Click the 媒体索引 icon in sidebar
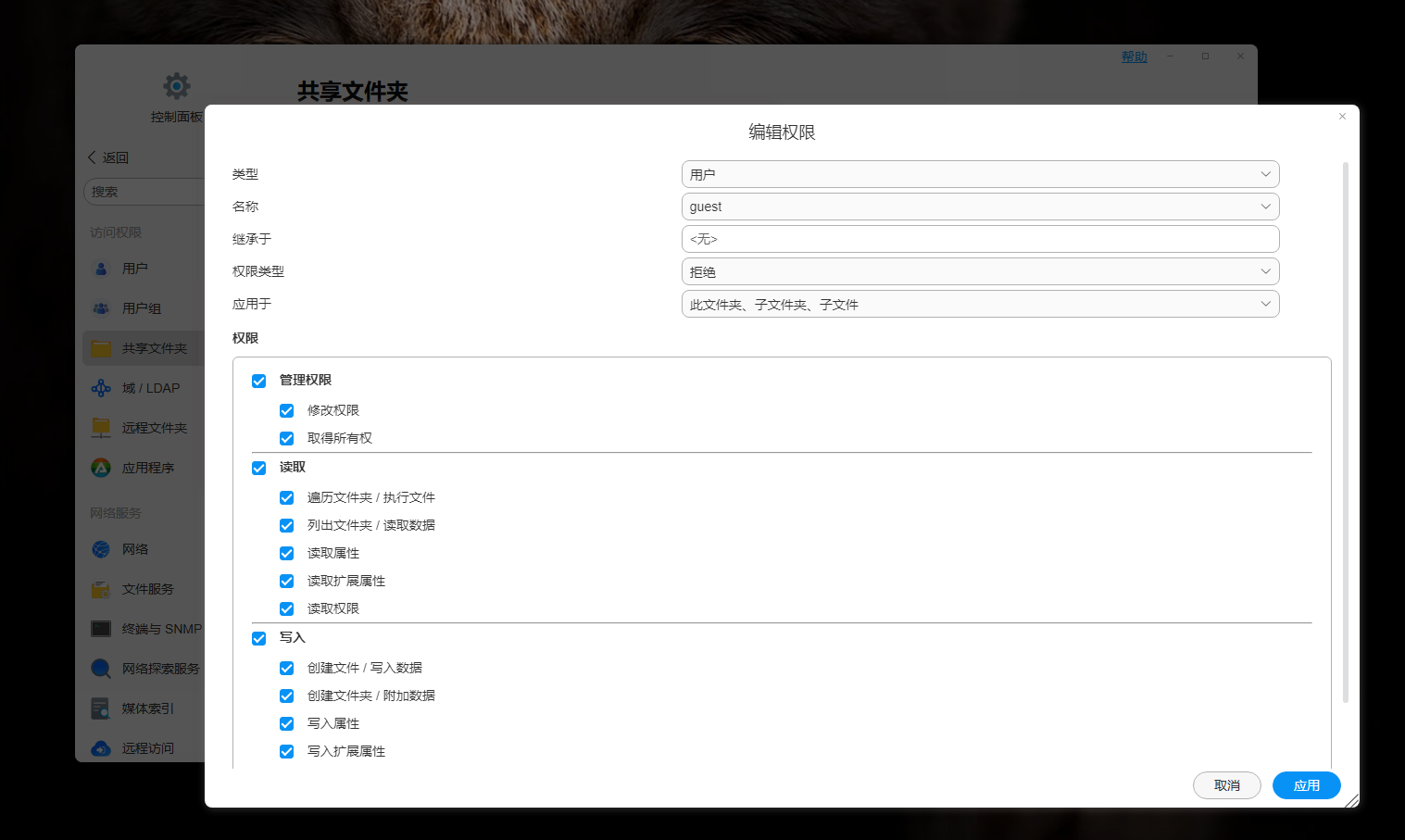The height and width of the screenshot is (840, 1405). 101,708
